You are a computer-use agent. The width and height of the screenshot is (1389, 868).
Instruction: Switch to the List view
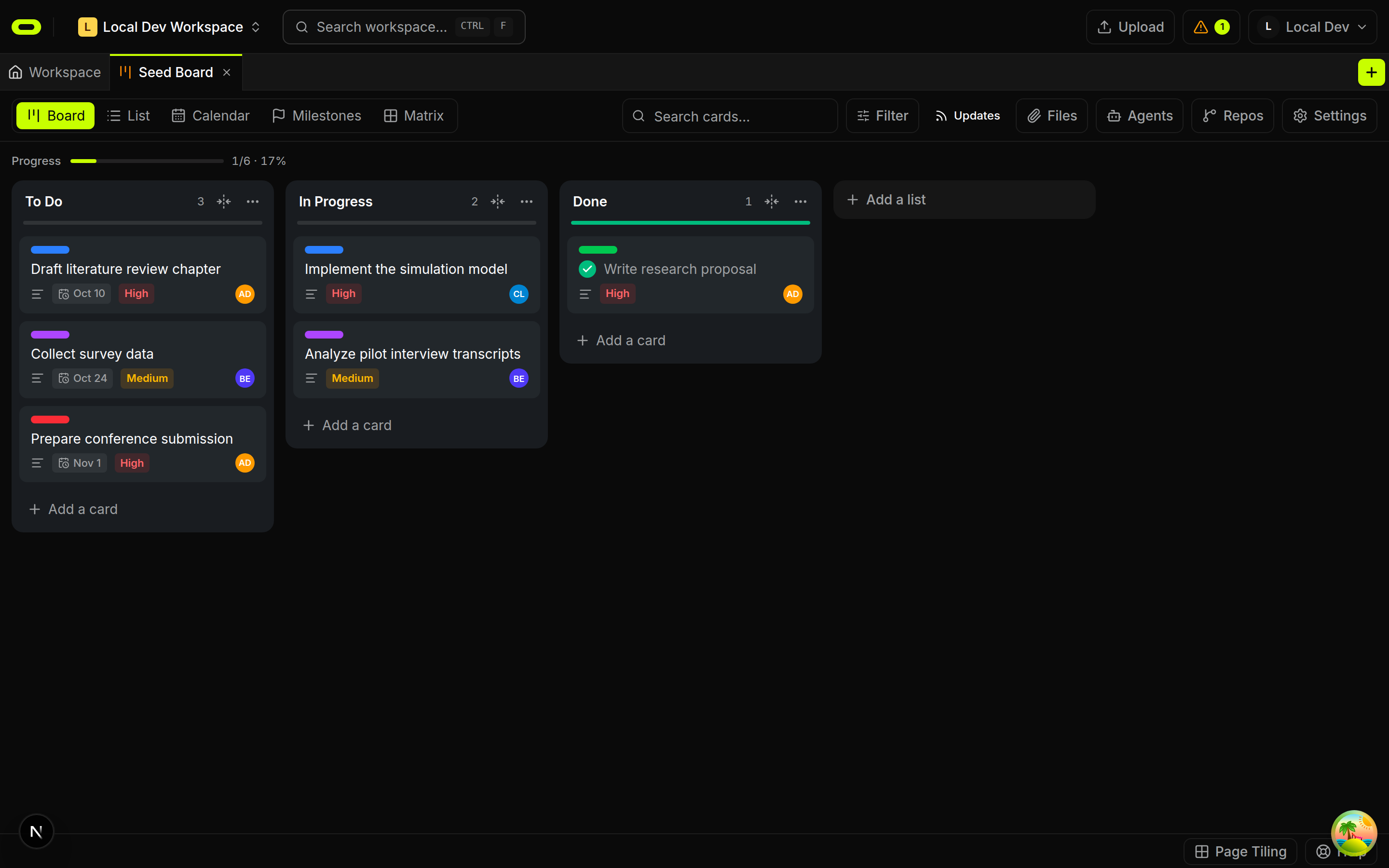(x=129, y=116)
